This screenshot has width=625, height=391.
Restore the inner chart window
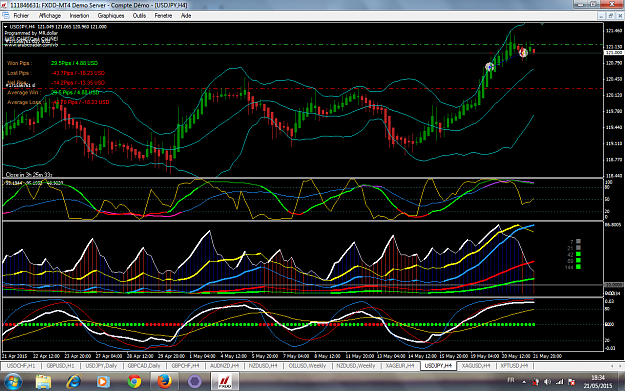610,16
